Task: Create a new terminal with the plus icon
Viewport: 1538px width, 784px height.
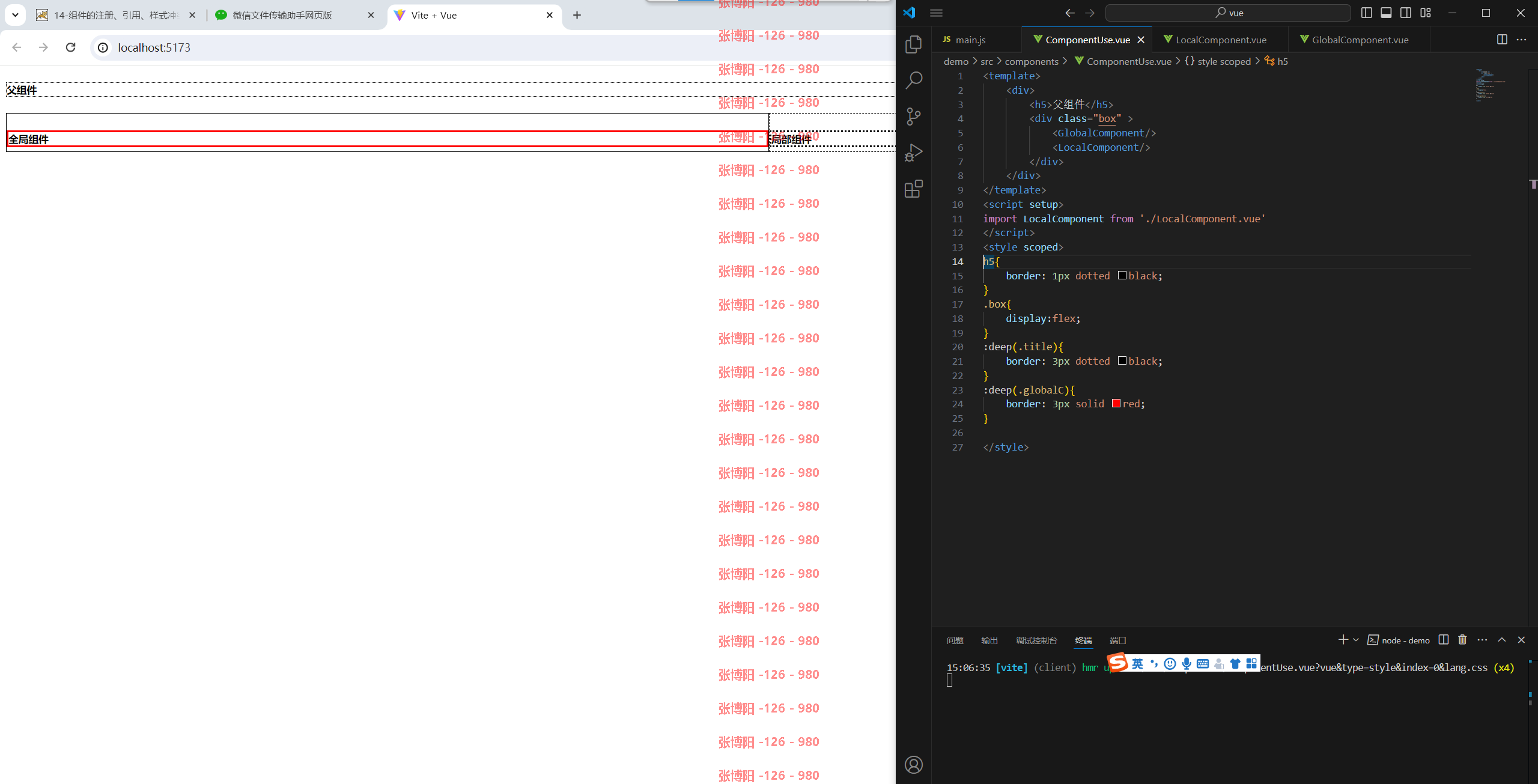Action: pyautogui.click(x=1343, y=640)
